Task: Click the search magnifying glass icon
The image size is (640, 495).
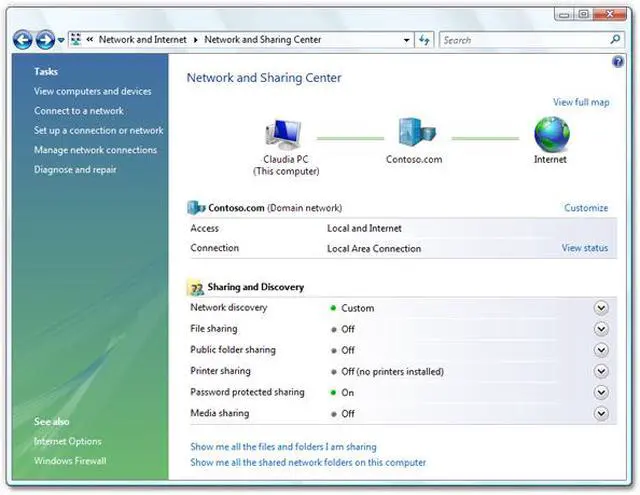Action: pos(615,40)
